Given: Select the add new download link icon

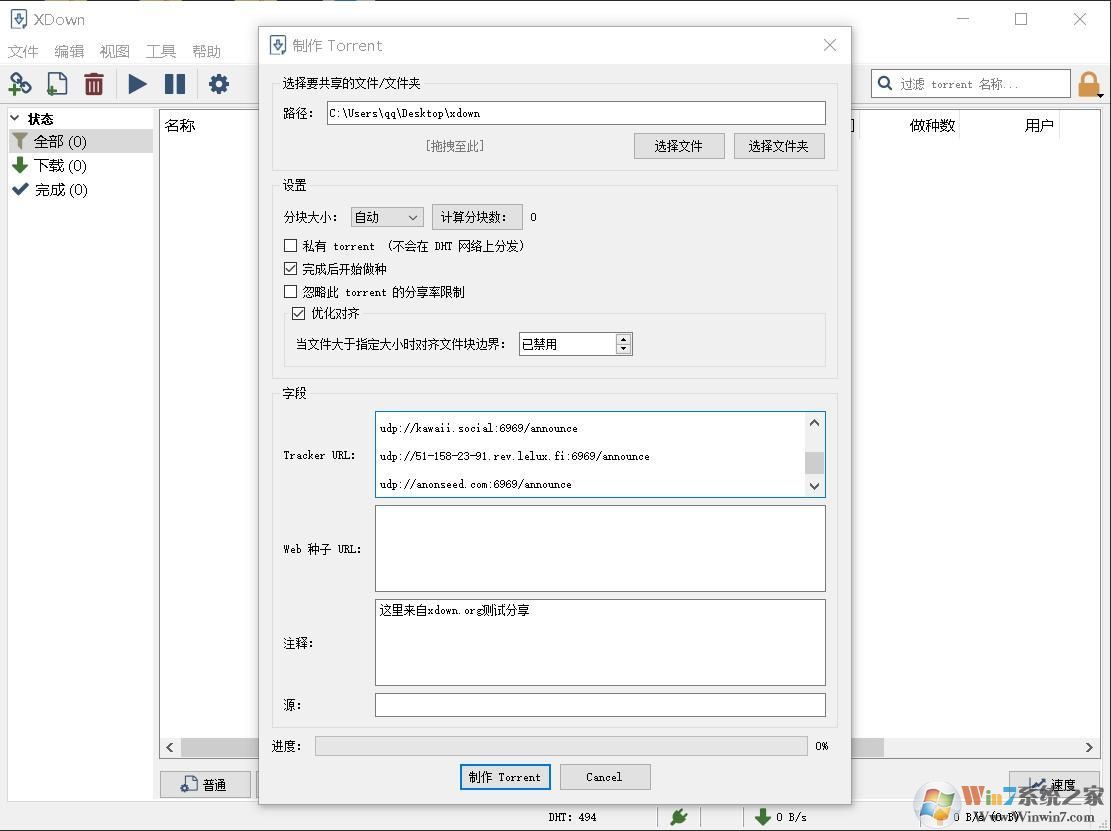Looking at the screenshot, I should tap(20, 84).
